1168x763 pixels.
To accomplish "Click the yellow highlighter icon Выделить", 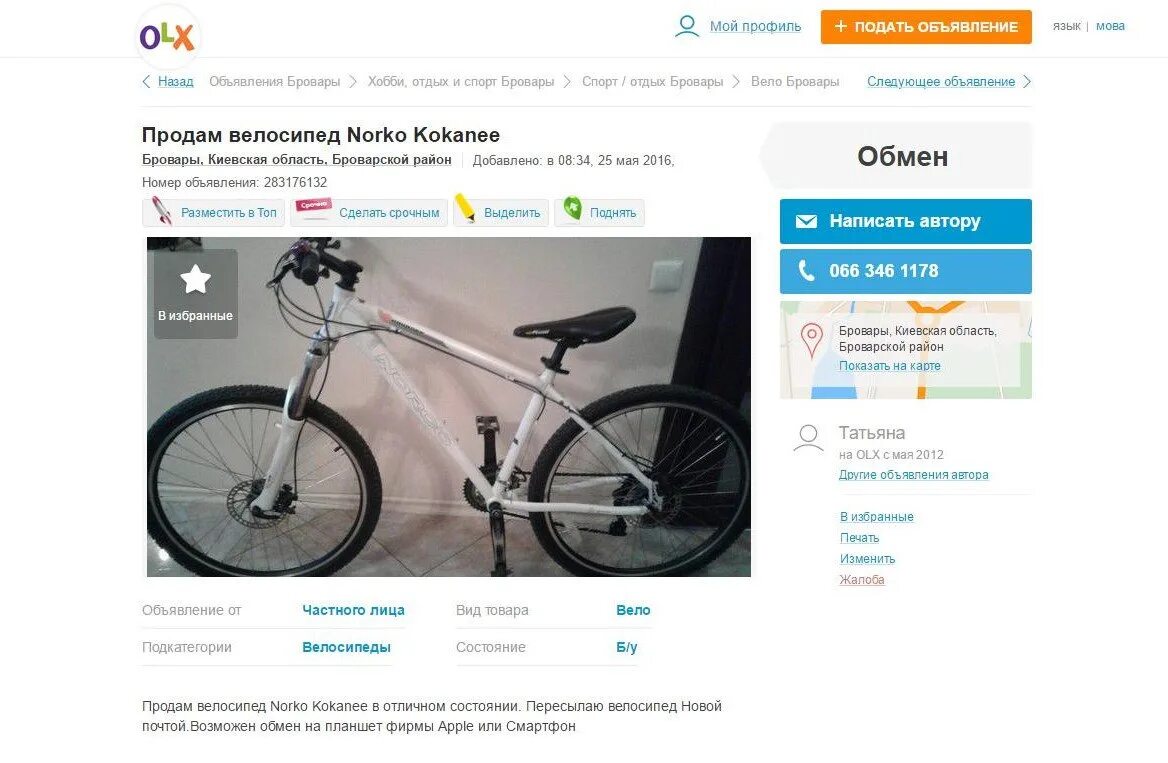I will 466,208.
